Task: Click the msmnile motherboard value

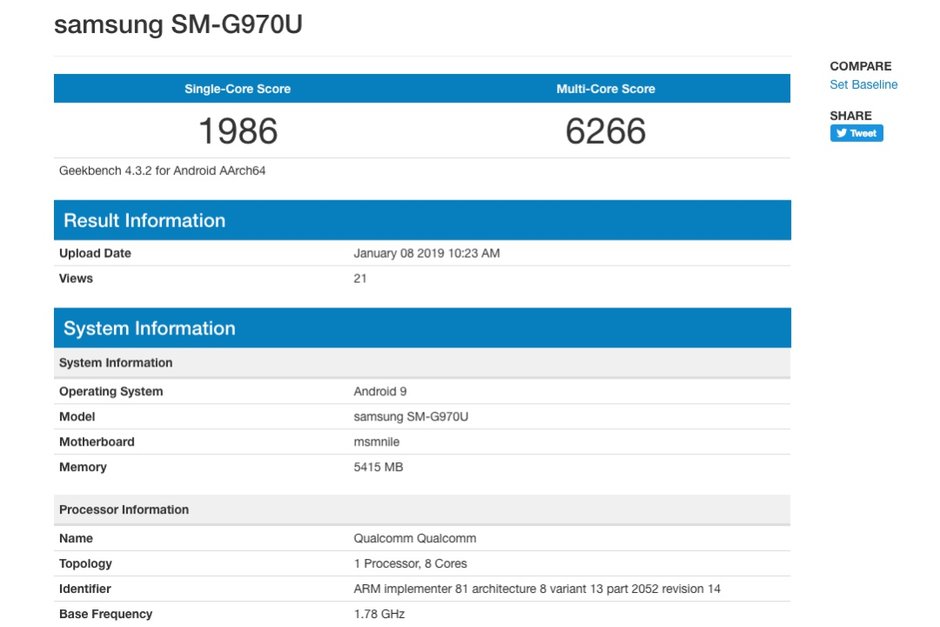Action: pos(378,442)
